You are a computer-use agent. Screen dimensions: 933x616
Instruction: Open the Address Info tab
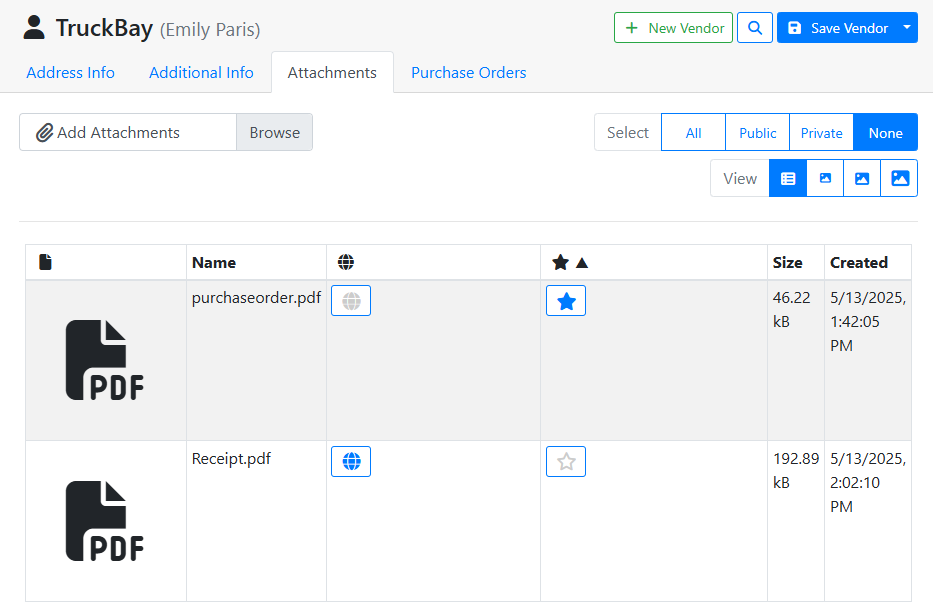[x=70, y=73]
